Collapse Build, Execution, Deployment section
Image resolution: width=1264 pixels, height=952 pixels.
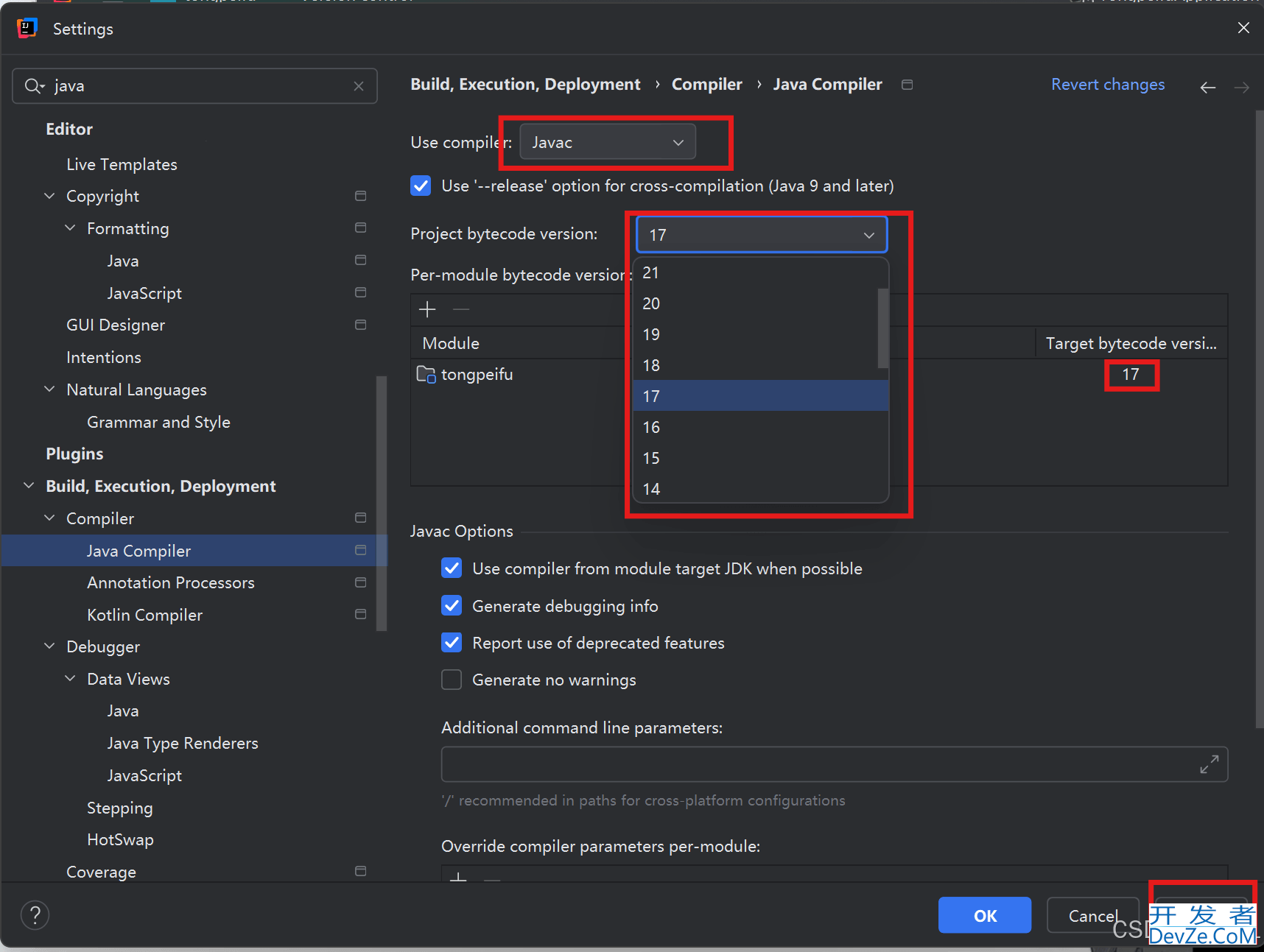[x=29, y=485]
